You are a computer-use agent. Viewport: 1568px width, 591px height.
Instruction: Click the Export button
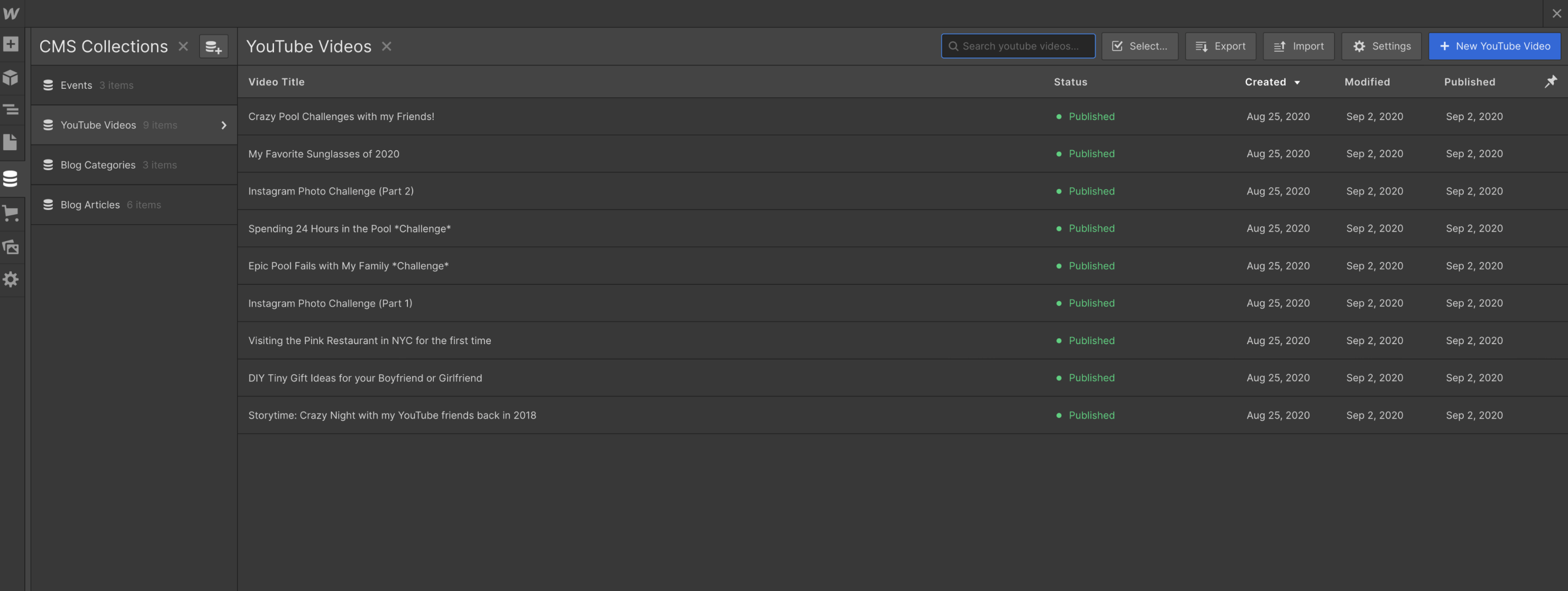(1220, 46)
